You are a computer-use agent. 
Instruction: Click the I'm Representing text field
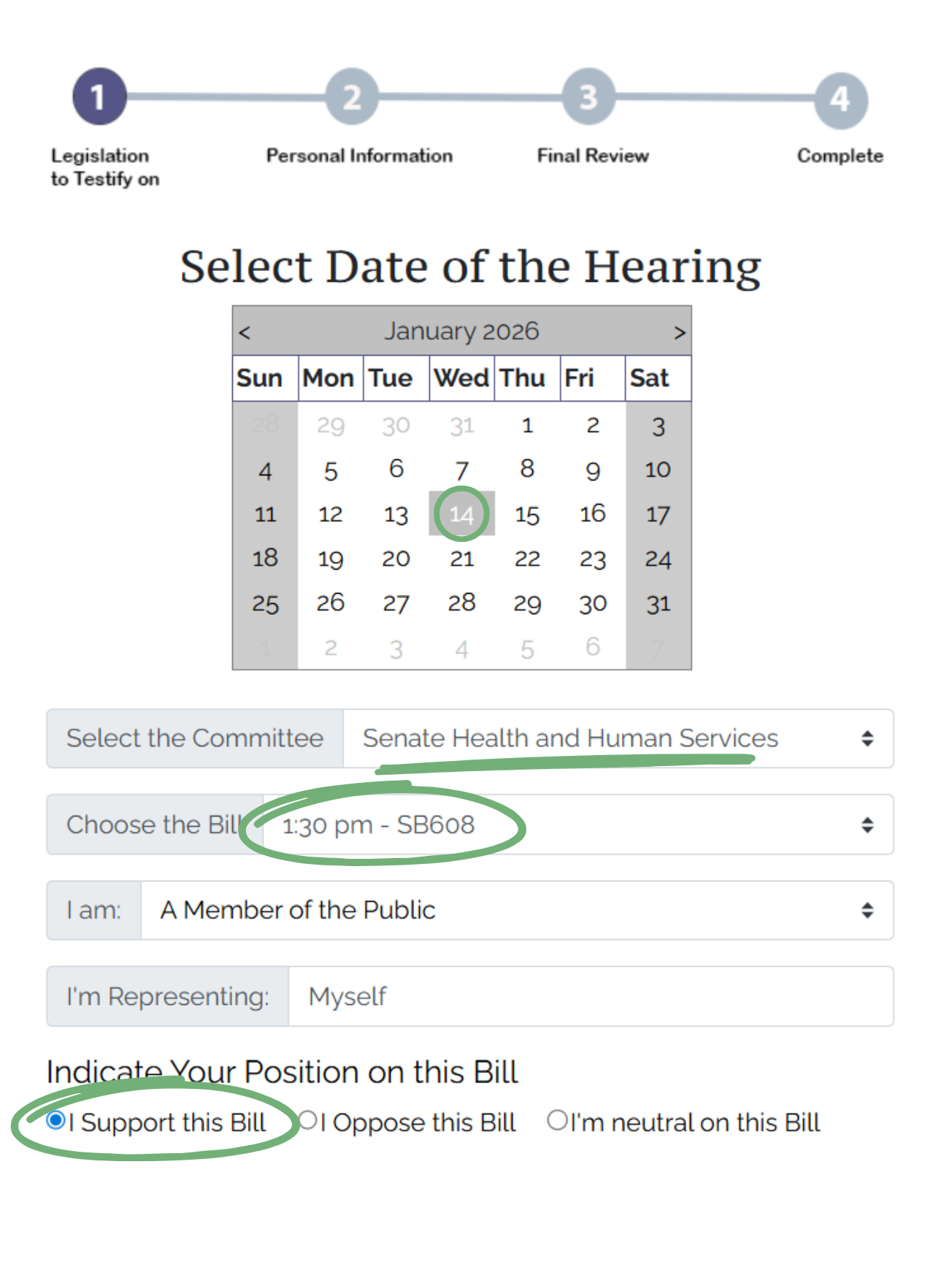pyautogui.click(x=590, y=996)
